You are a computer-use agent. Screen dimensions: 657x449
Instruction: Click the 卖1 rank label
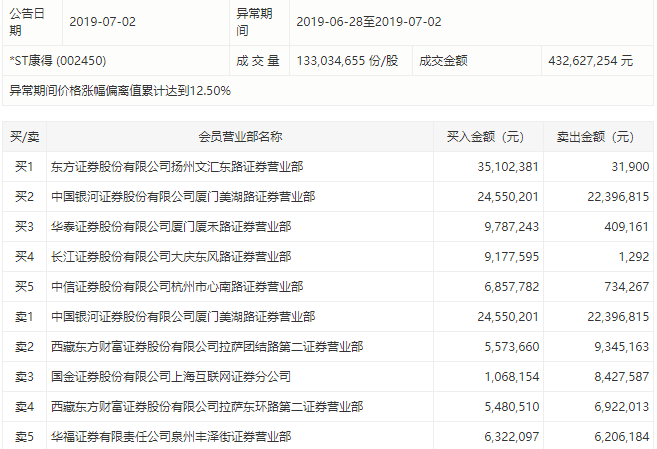[x=24, y=317]
